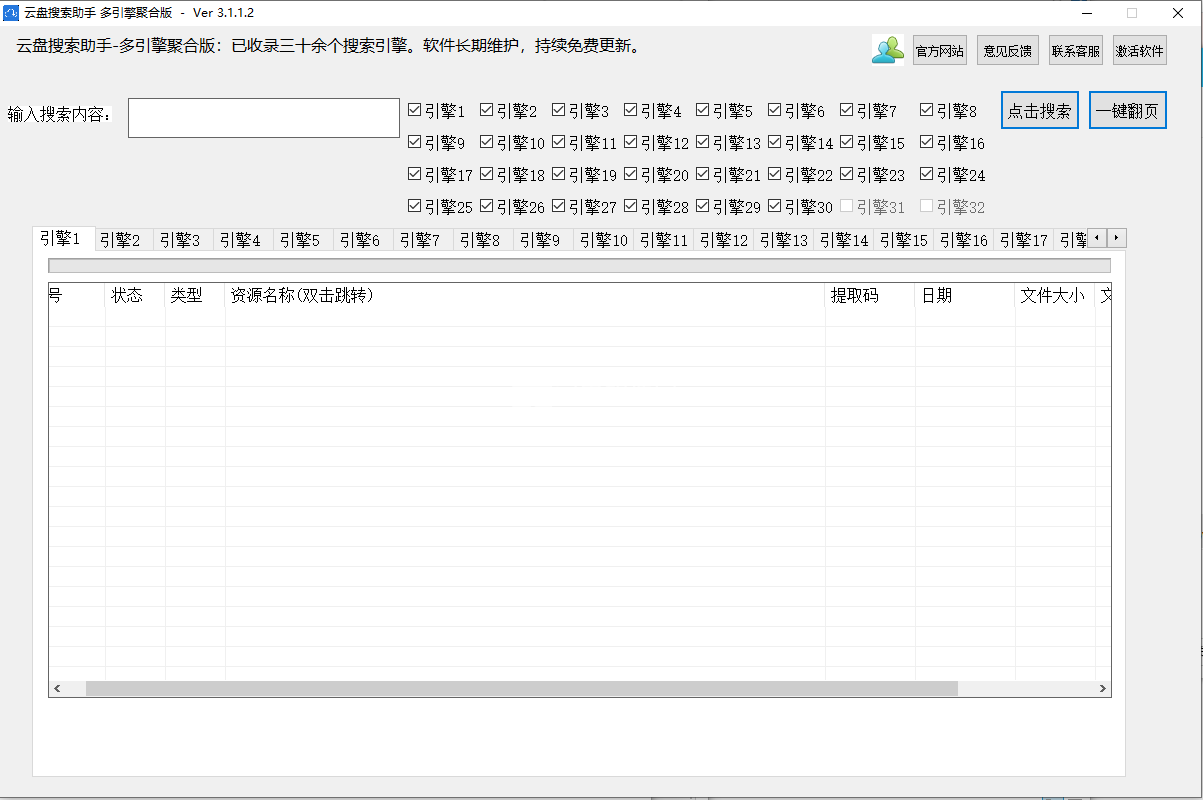Toggle the 引擎5 checkbox
This screenshot has height=800, width=1203.
point(703,110)
